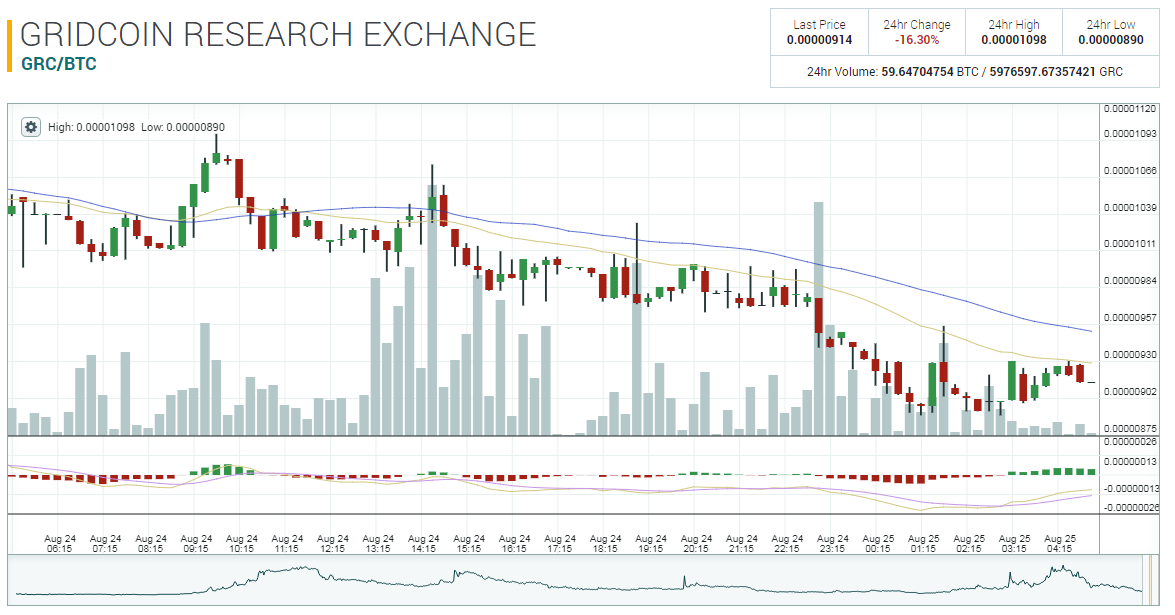Click the Last Price header label
1175x615 pixels.
[819, 25]
